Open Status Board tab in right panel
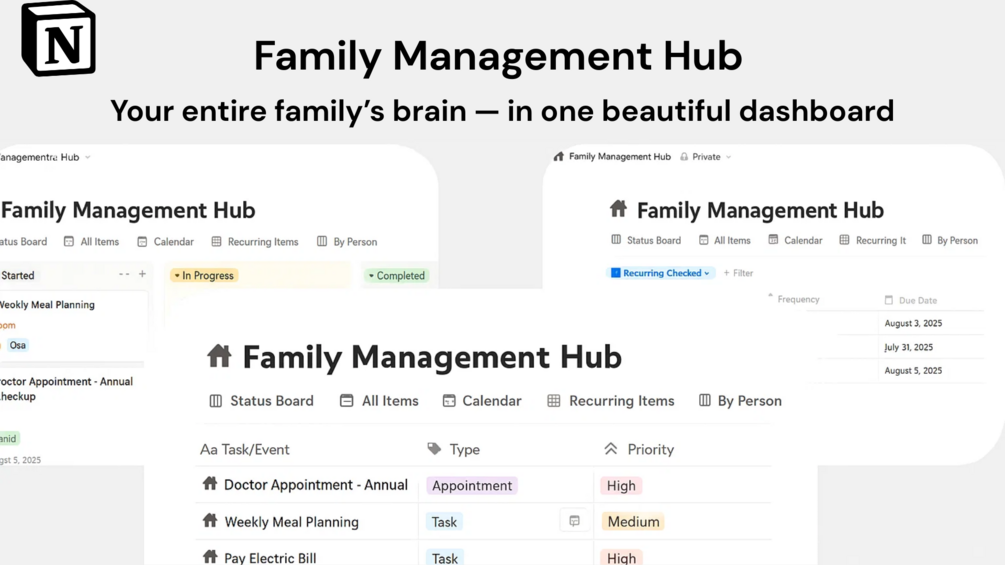Image resolution: width=1005 pixels, height=565 pixels. click(x=646, y=240)
